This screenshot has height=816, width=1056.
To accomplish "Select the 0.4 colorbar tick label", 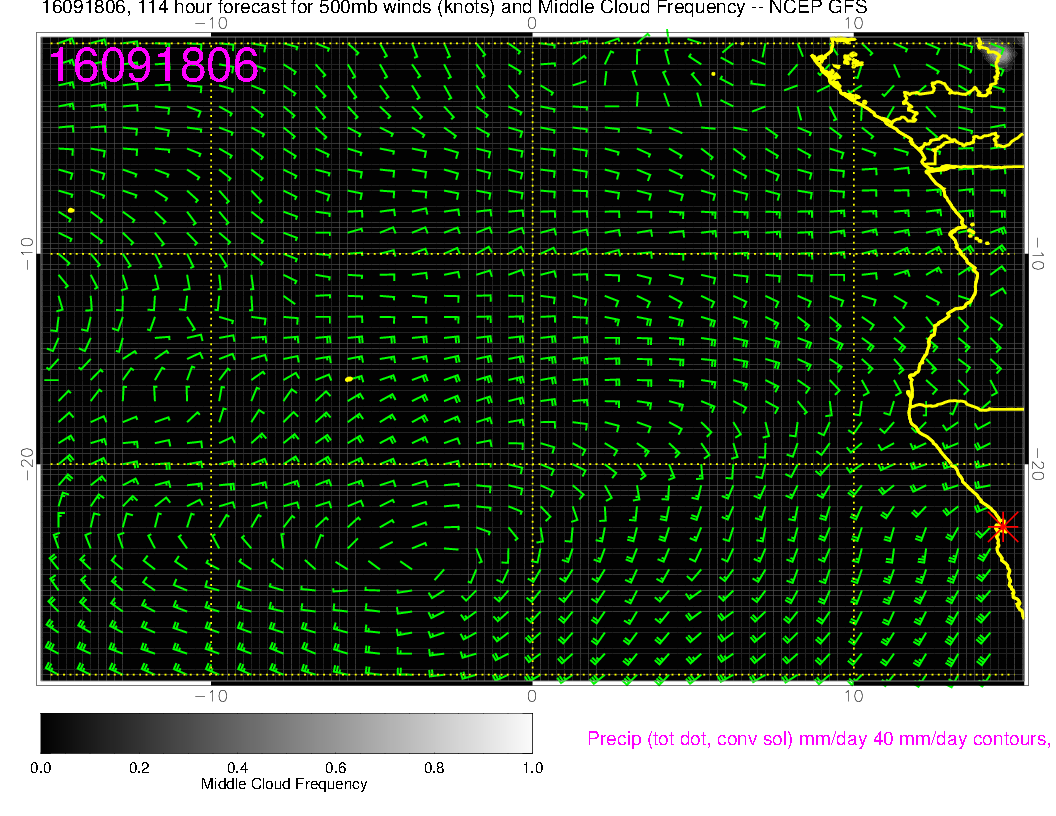I will pos(238,768).
